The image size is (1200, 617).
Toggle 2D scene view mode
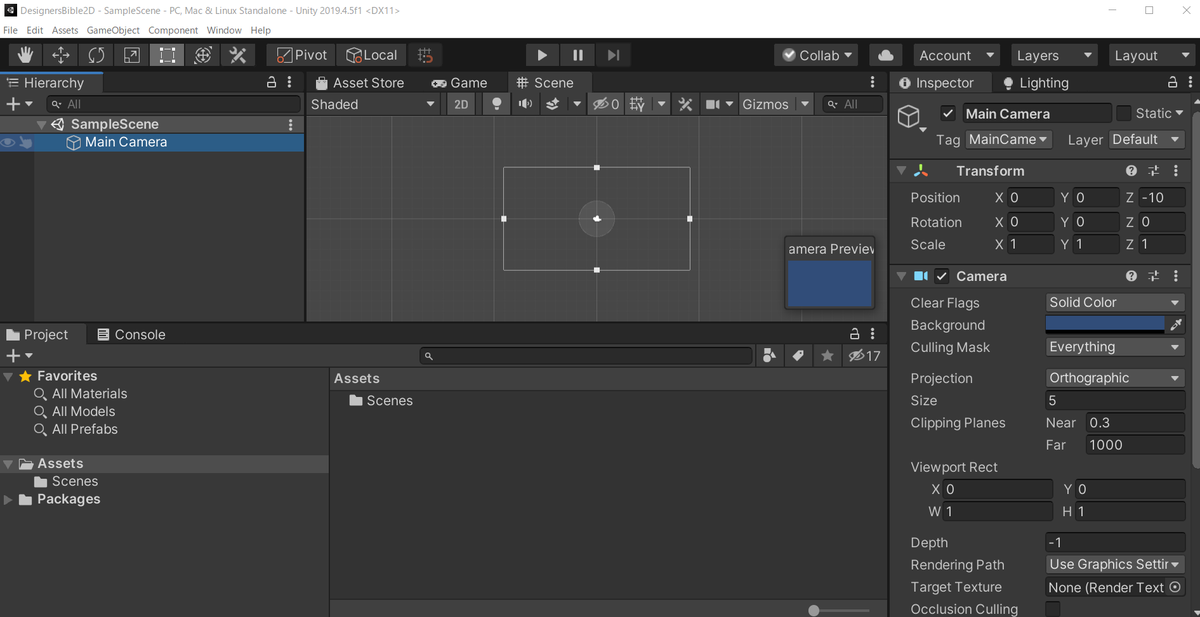point(461,104)
